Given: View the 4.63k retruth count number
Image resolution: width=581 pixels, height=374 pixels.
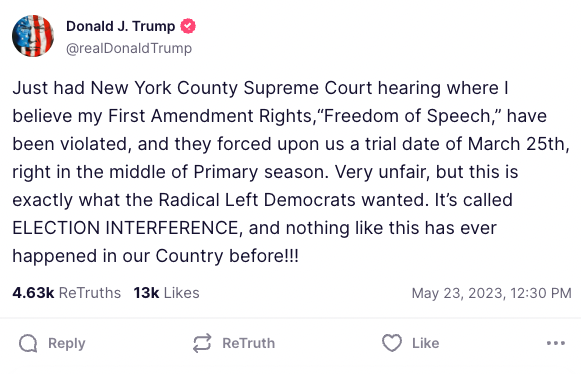Looking at the screenshot, I should point(33,293).
